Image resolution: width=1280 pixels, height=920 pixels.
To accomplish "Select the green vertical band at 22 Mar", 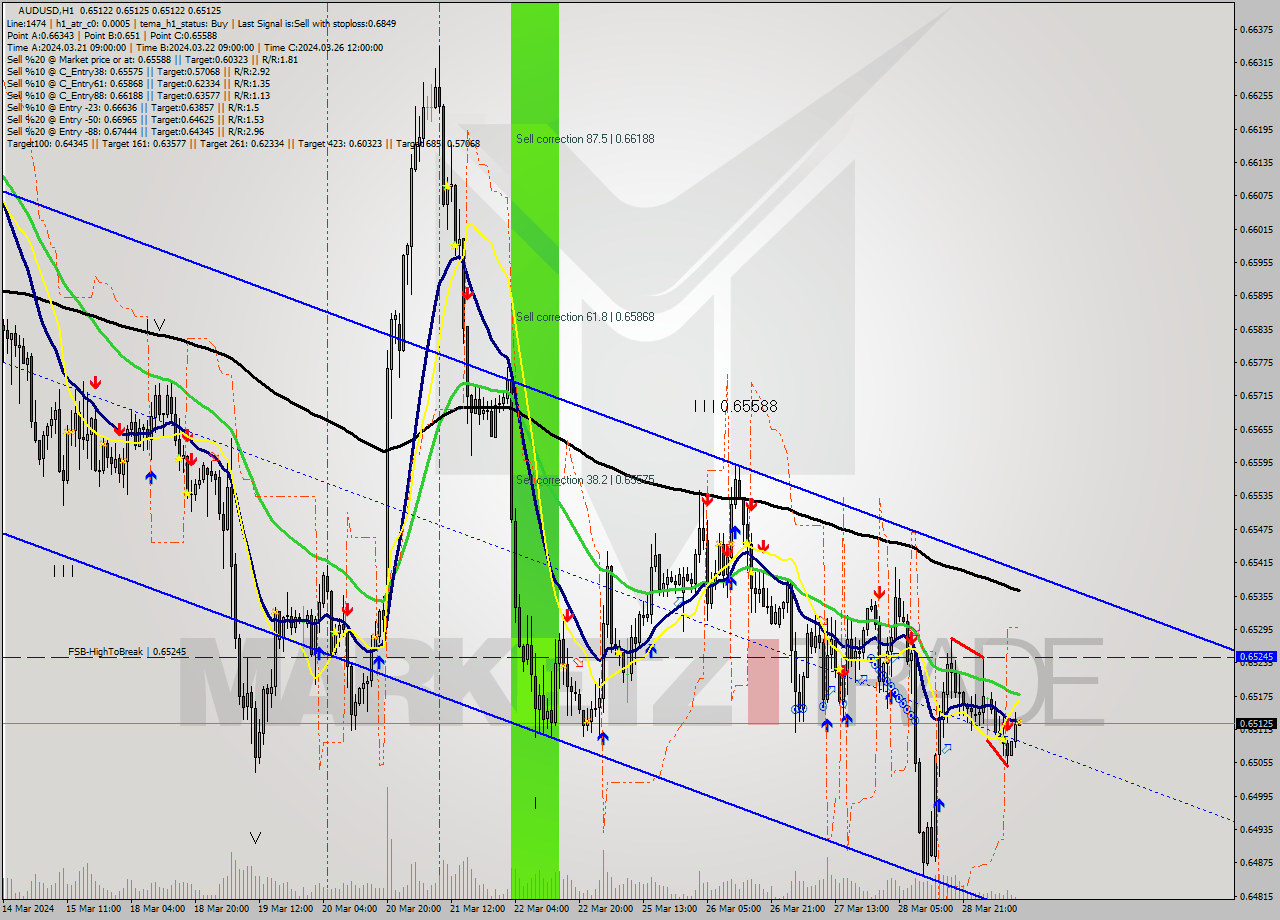I will point(535,450).
